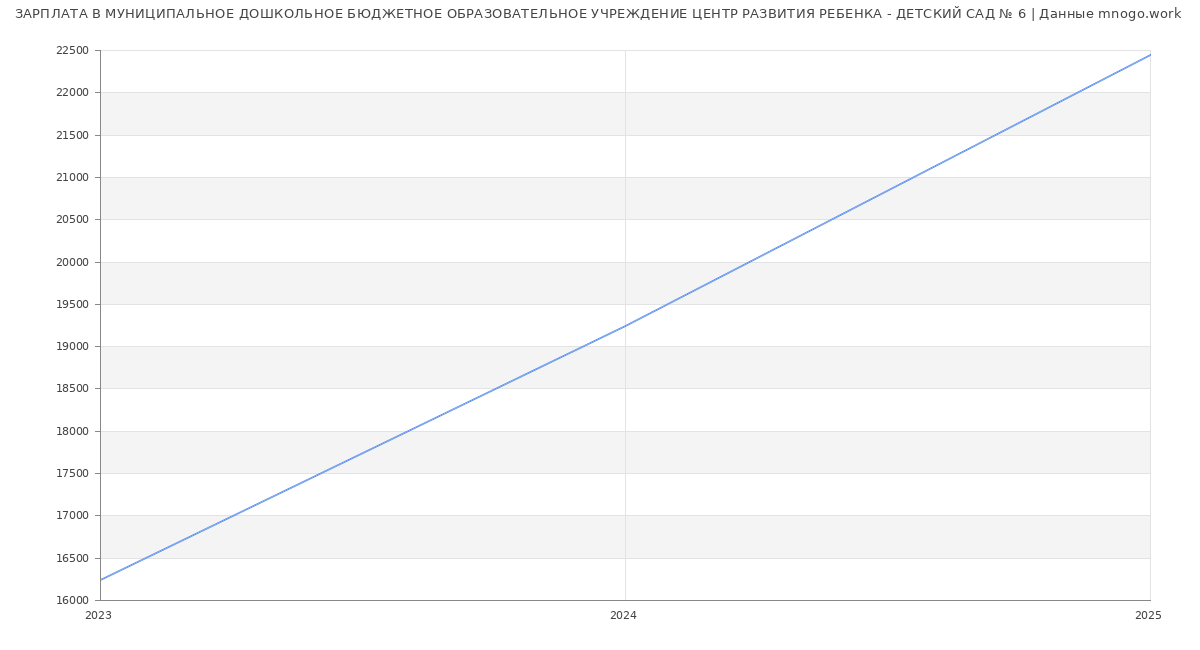This screenshot has height=650, width=1200.
Task: Select the 18500 y-axis label
Action: click(x=73, y=389)
